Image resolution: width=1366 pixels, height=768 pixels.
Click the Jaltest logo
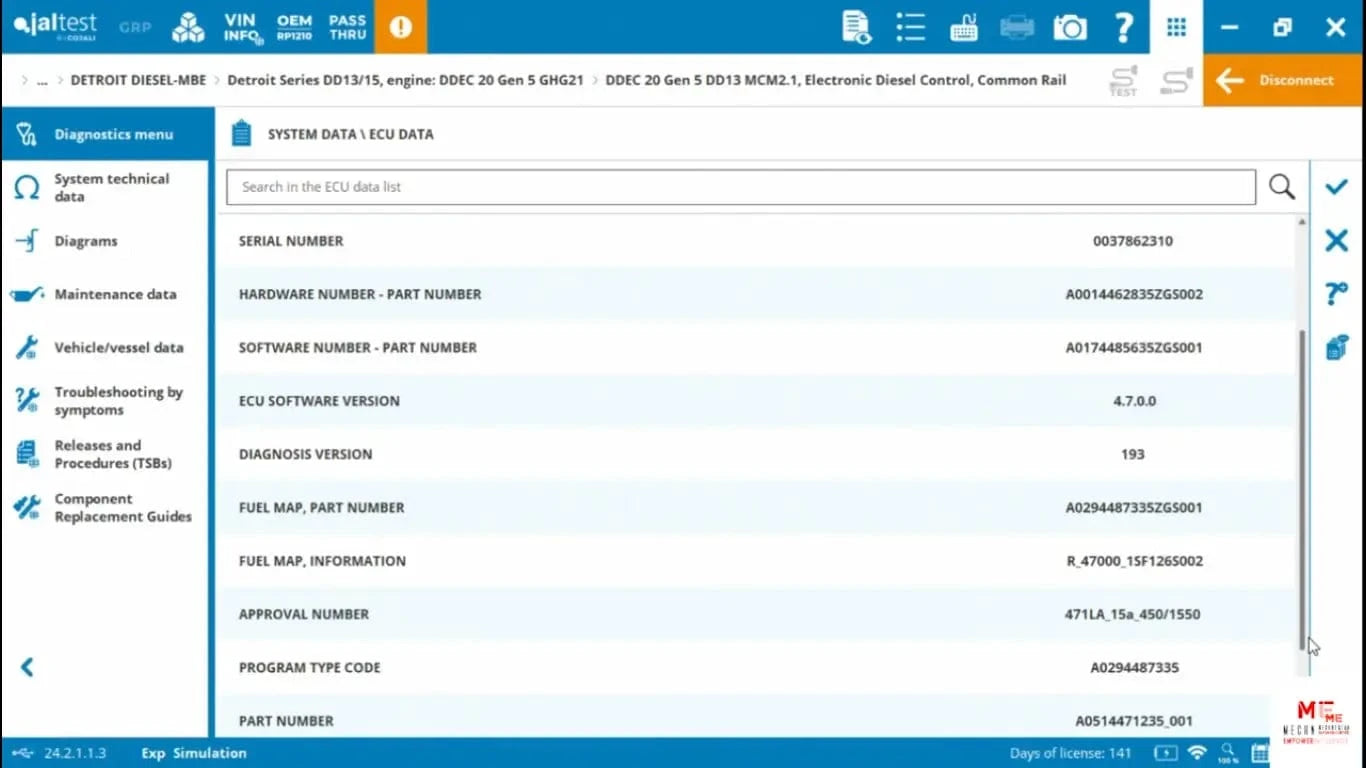coord(56,27)
